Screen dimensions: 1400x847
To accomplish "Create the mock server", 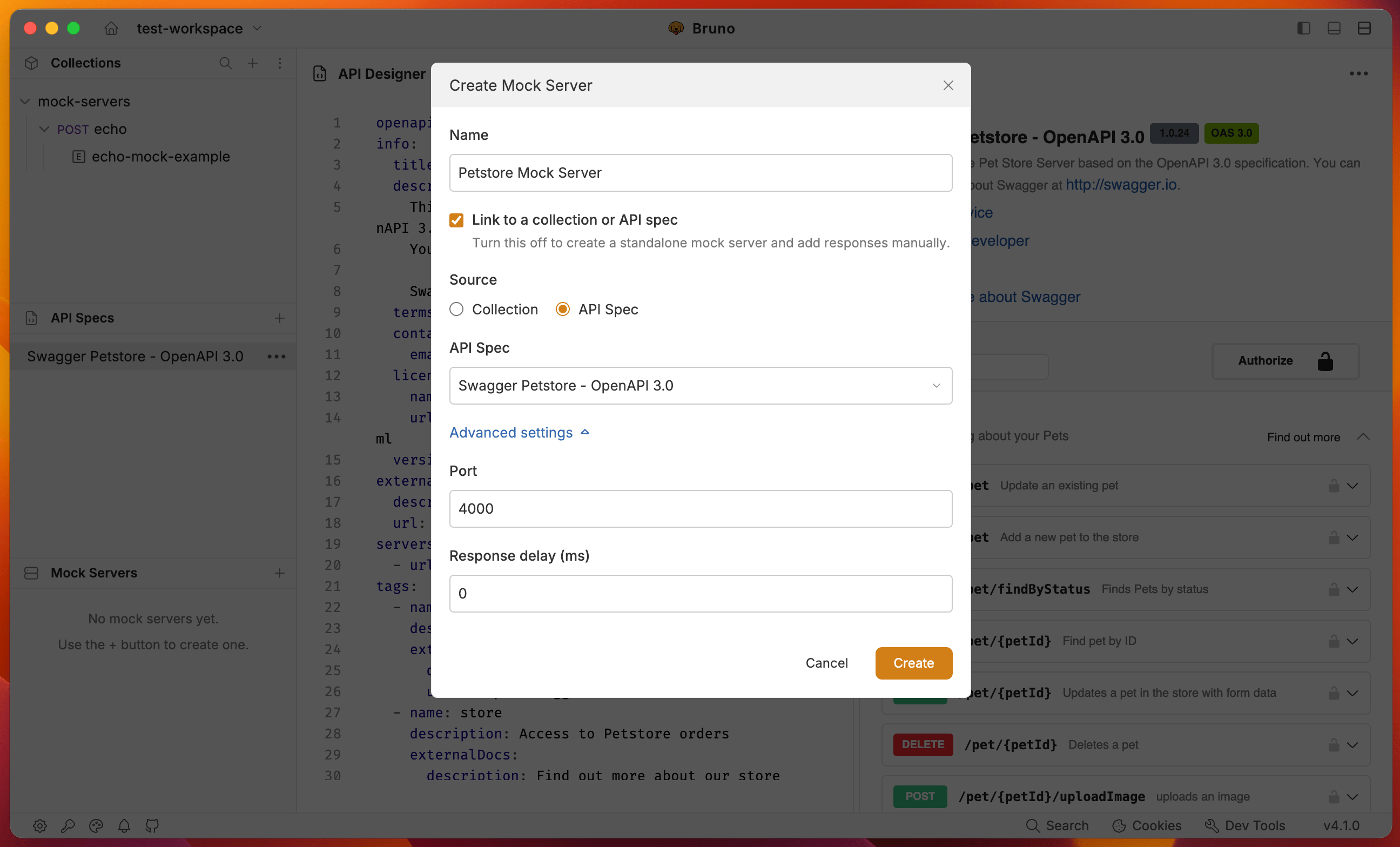I will (914, 663).
